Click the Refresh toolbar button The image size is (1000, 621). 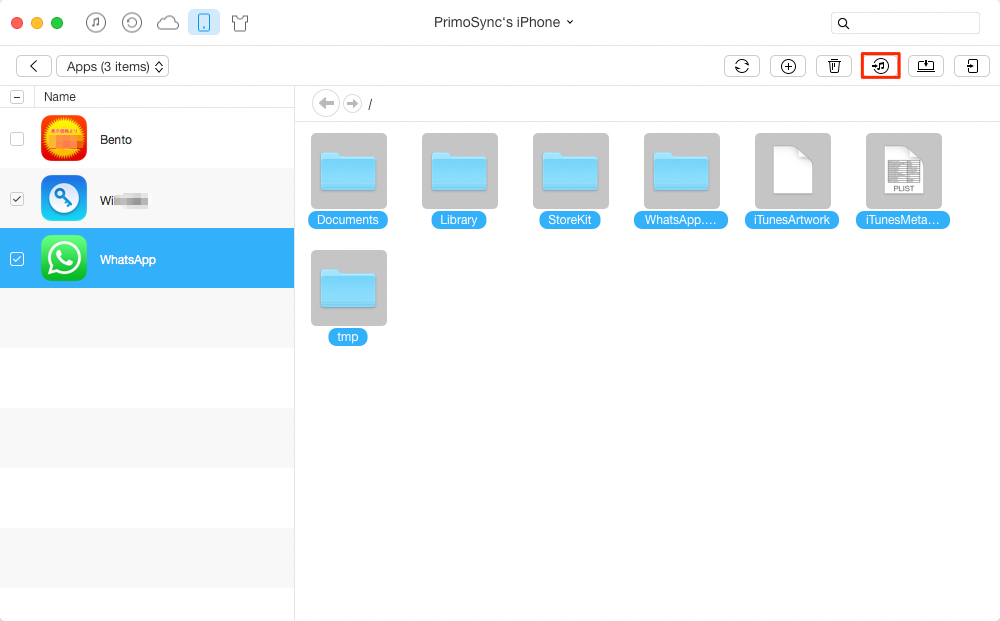742,66
